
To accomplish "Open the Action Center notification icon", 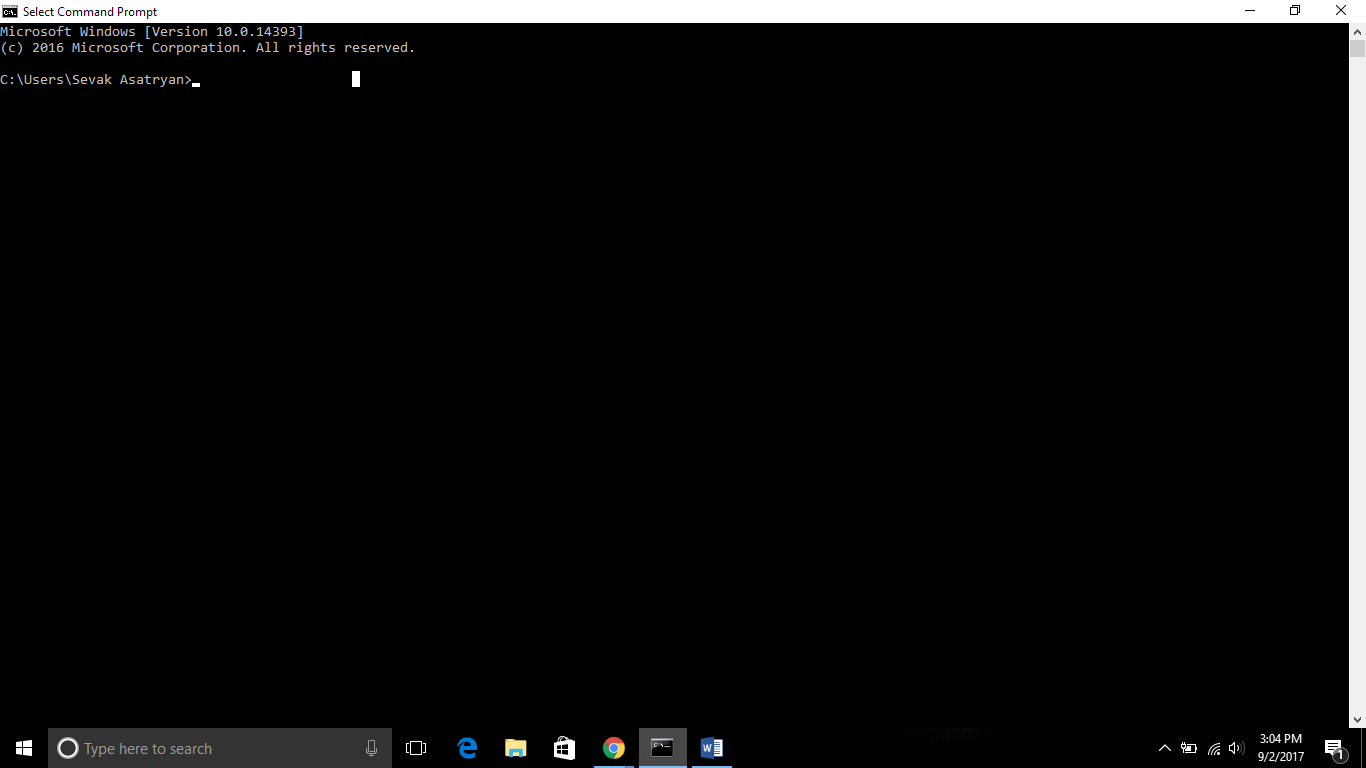I will pyautogui.click(x=1334, y=748).
